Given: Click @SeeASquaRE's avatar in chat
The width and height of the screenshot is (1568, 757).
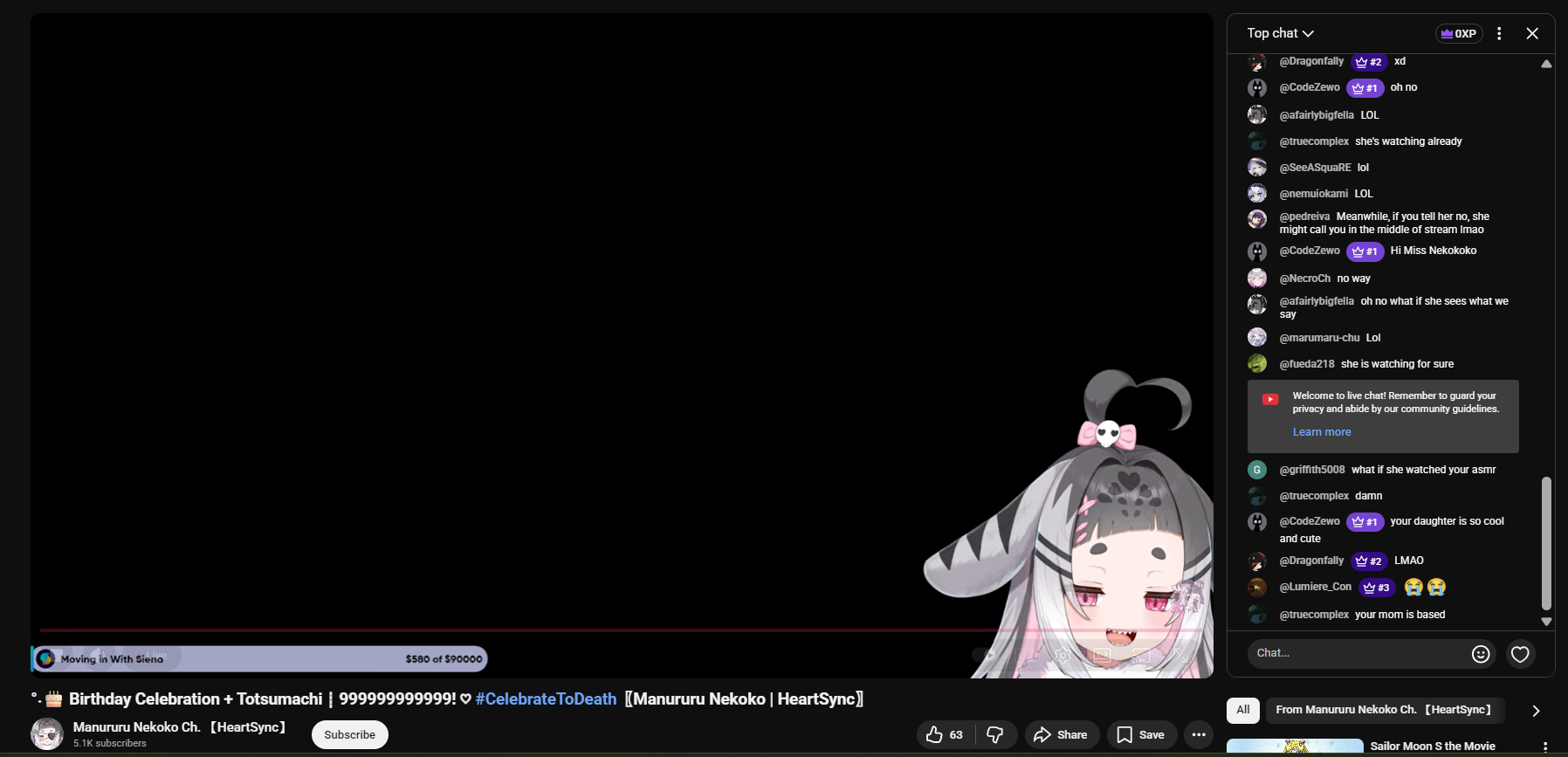Looking at the screenshot, I should coord(1257,167).
